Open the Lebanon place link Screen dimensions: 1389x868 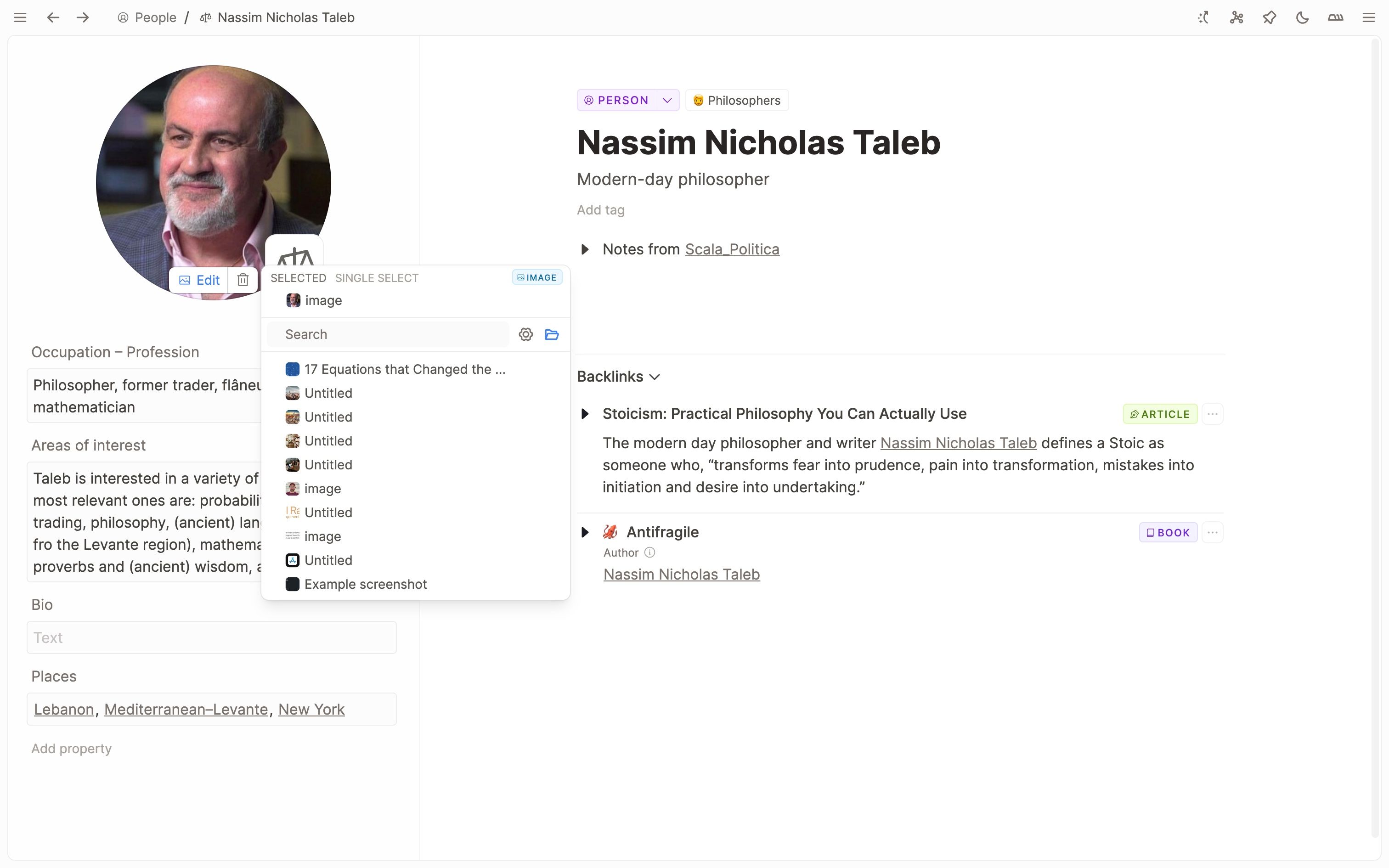point(64,709)
